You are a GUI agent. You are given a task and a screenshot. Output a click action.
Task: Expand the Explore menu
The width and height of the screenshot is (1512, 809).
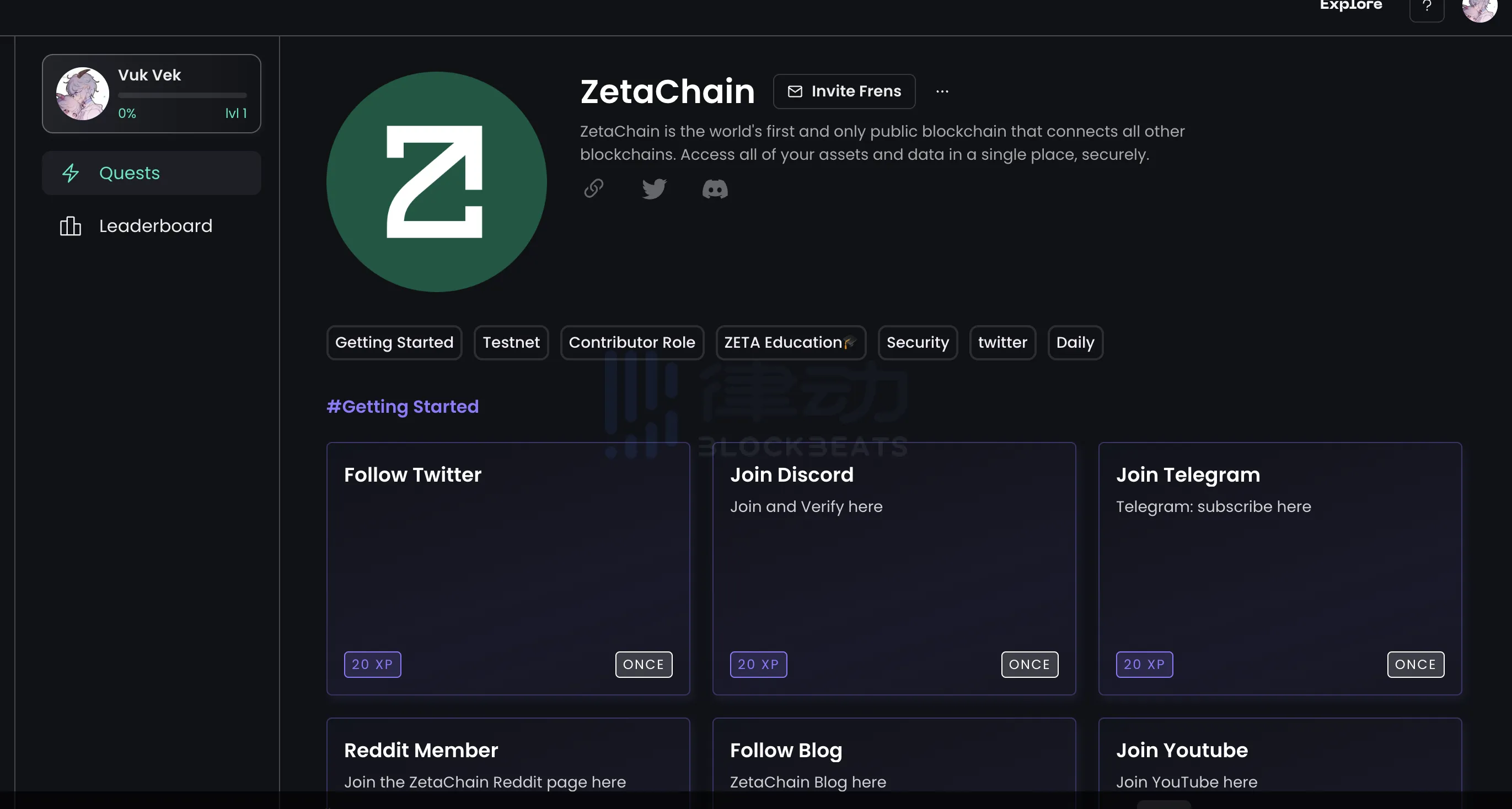coord(1350,6)
